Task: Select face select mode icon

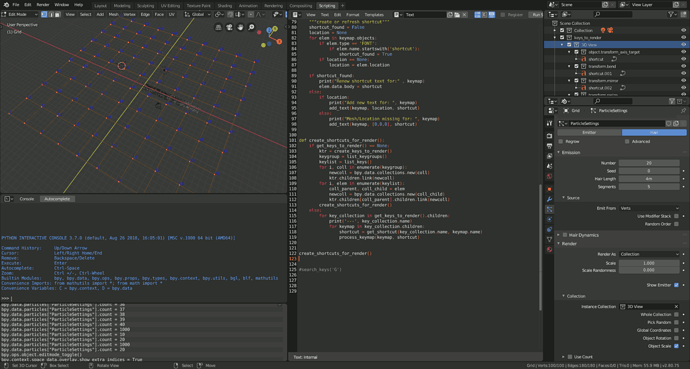Action: 57,15
